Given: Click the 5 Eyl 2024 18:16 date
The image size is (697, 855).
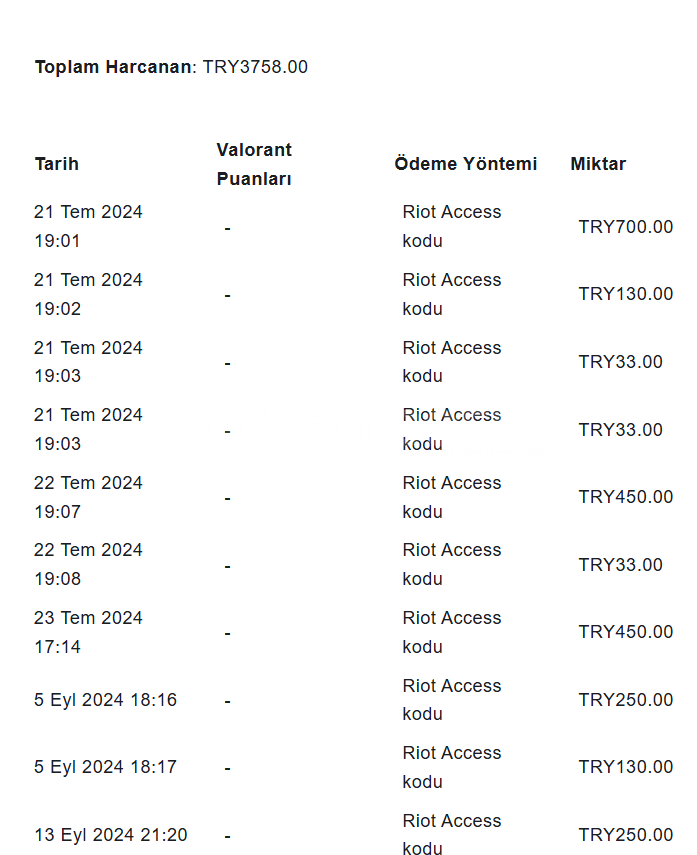Looking at the screenshot, I should (x=105, y=700).
